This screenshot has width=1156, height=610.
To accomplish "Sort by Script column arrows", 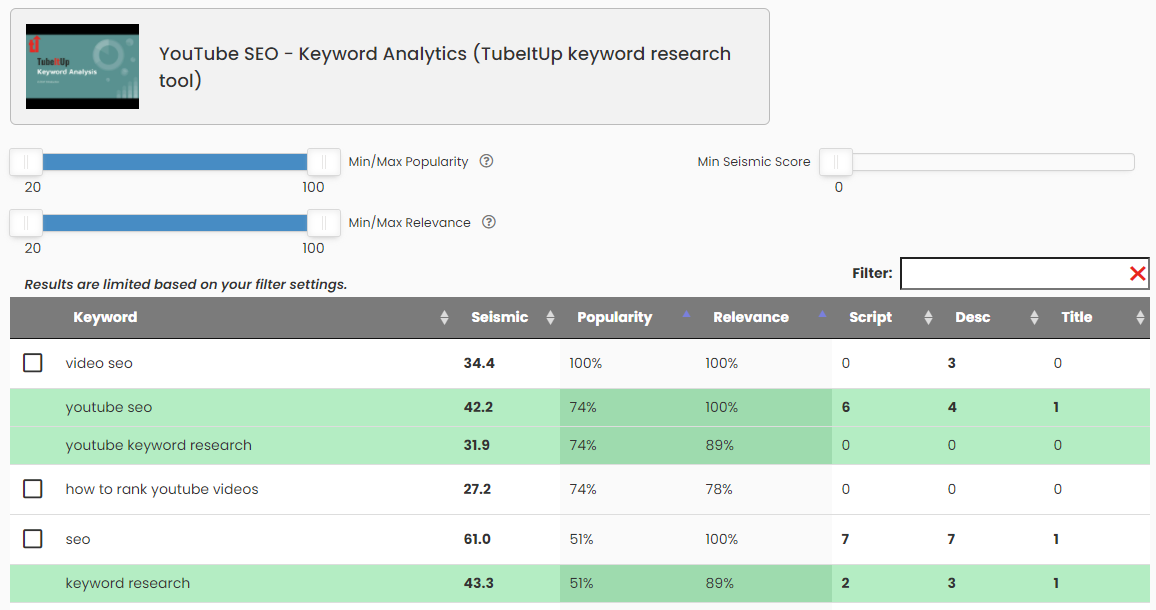I will (x=927, y=317).
